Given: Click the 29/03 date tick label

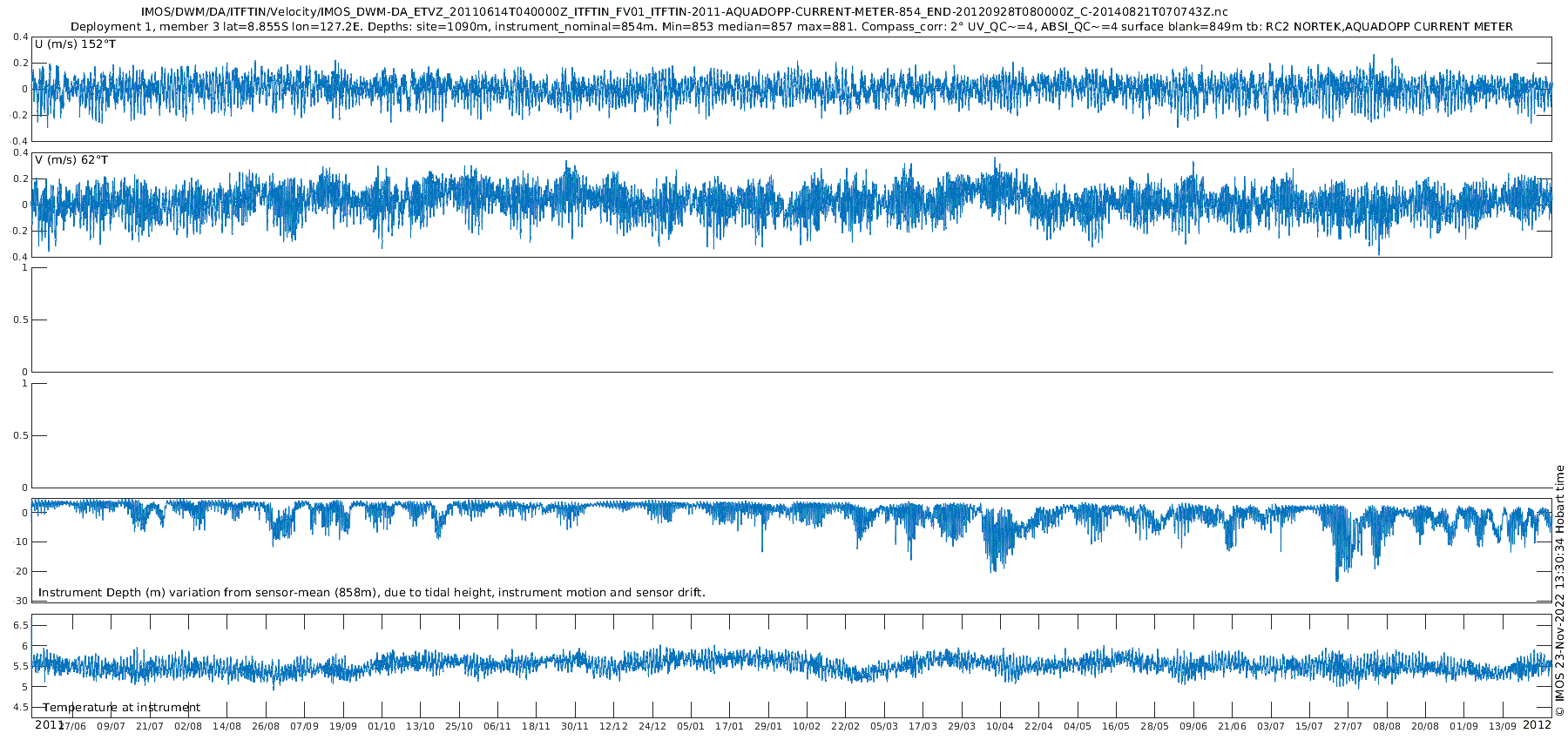Looking at the screenshot, I should click(x=962, y=726).
